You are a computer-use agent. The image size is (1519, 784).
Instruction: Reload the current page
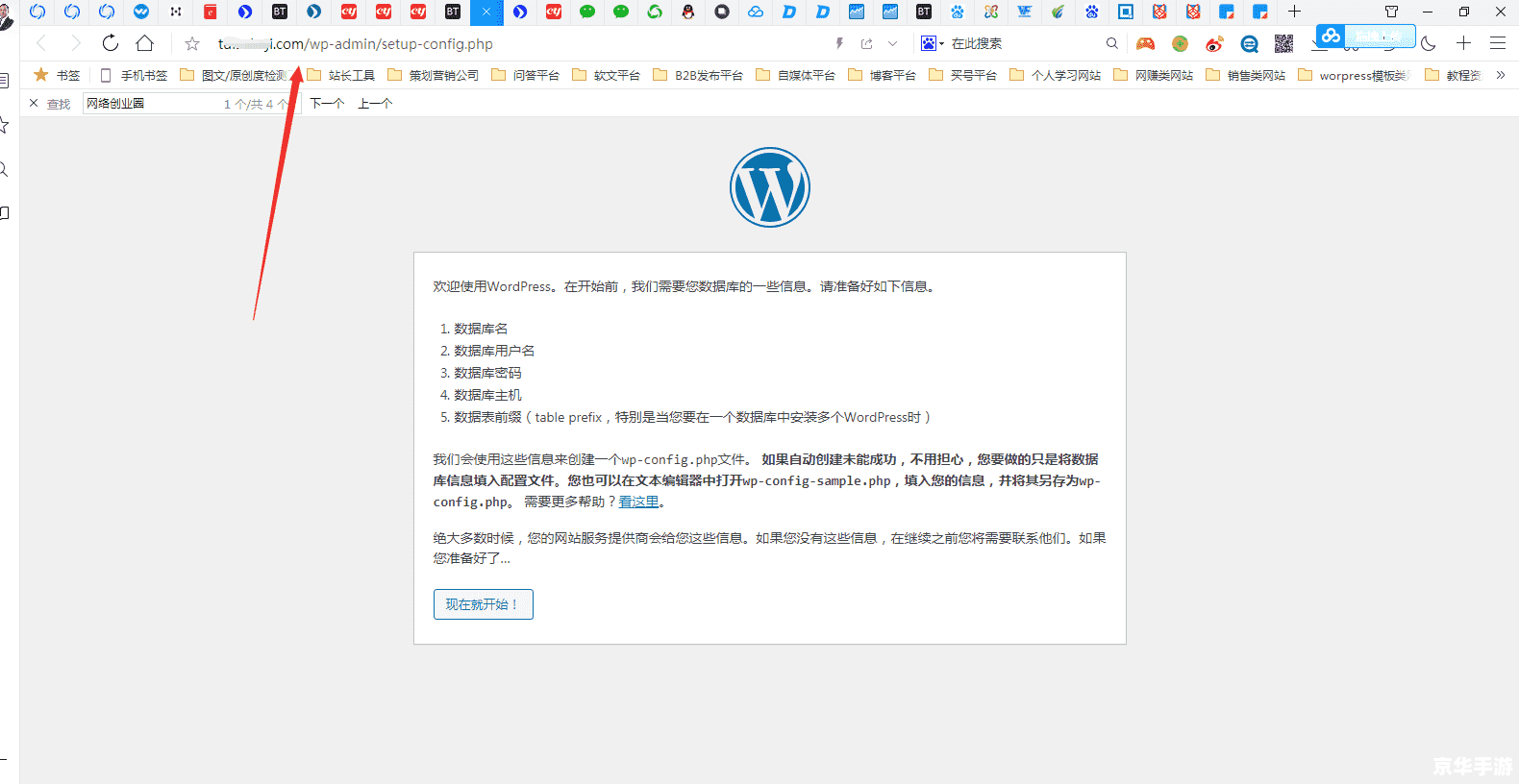click(x=111, y=43)
